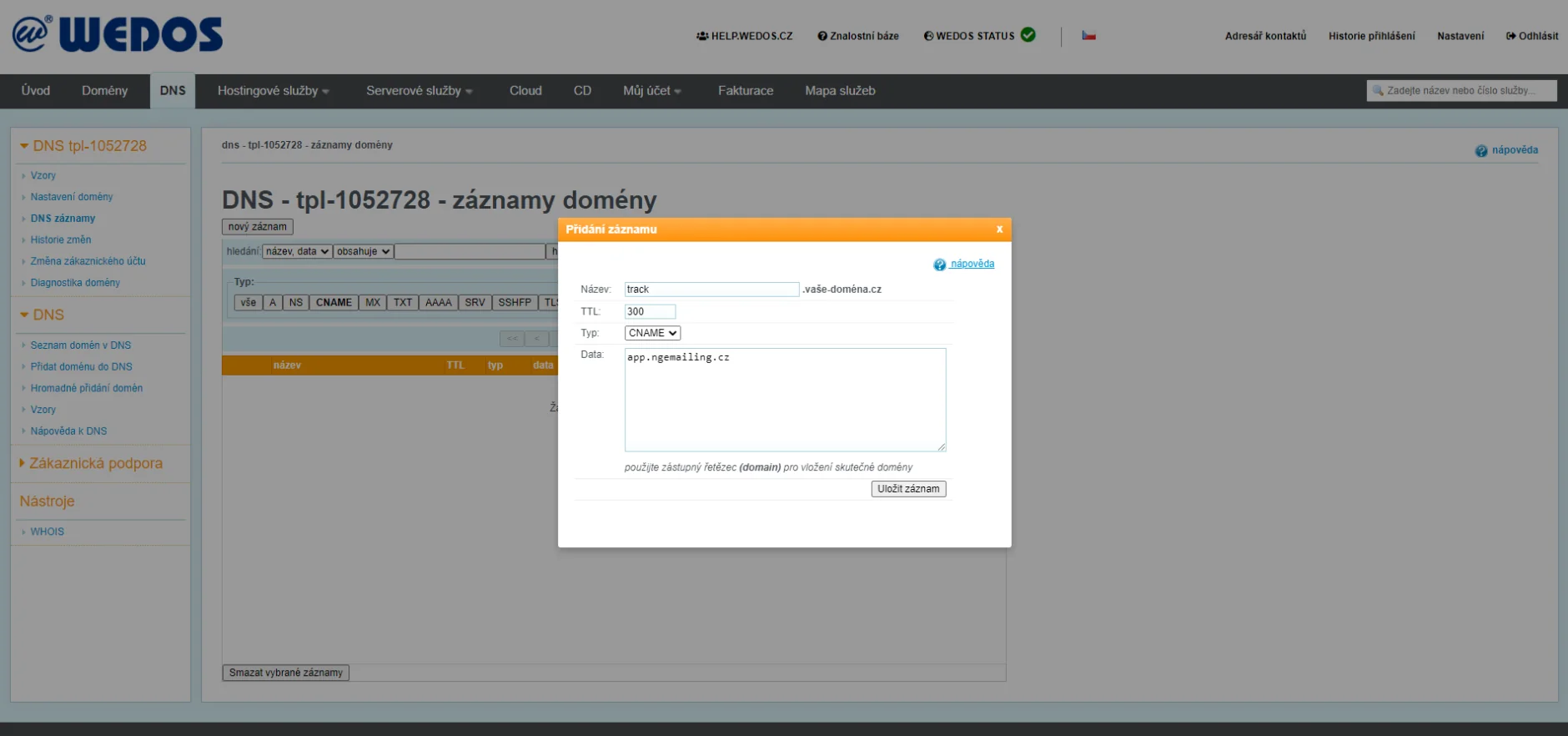
Task: Click the WEDOS logo icon
Action: pos(31,34)
